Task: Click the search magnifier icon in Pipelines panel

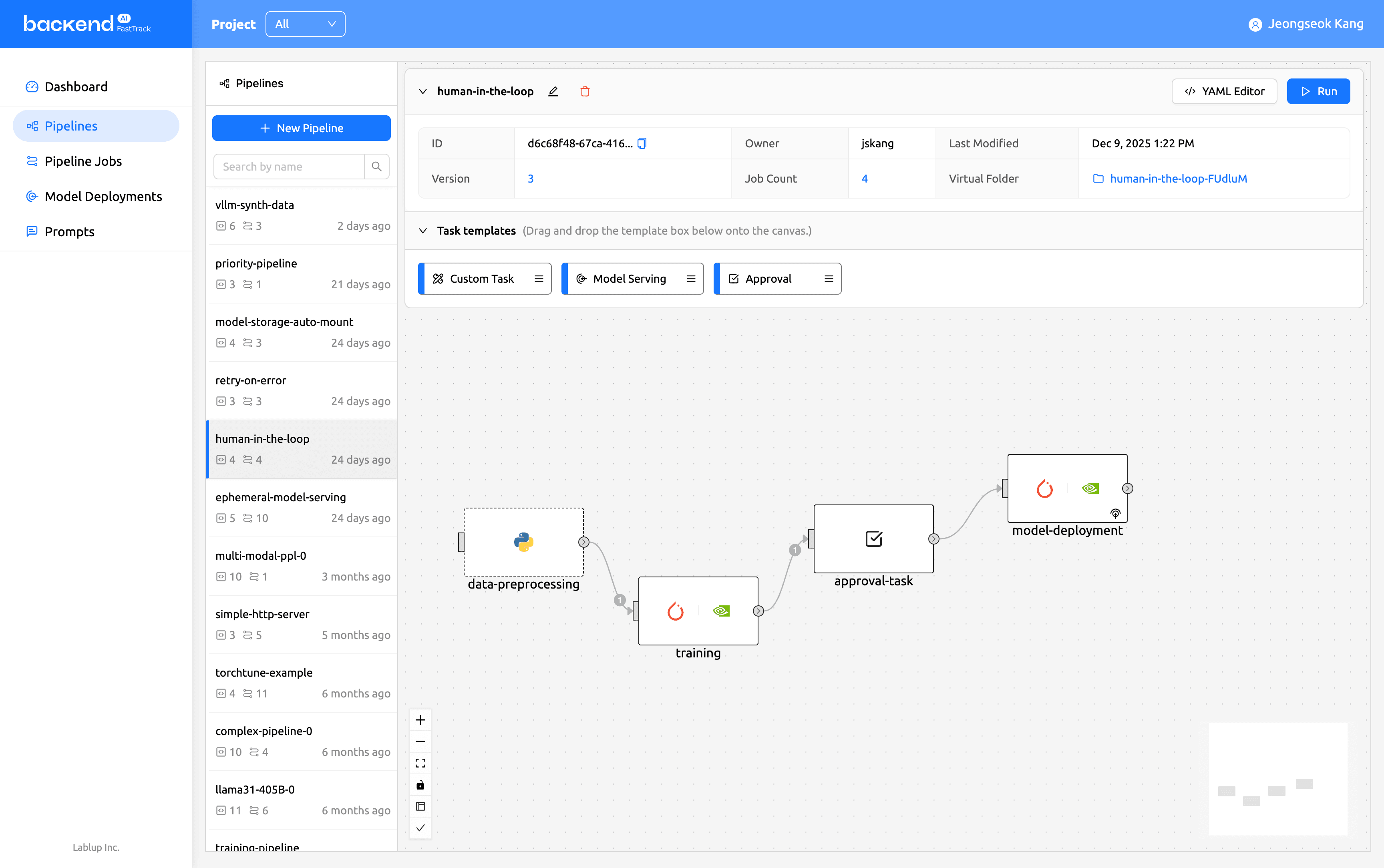Action: (376, 167)
